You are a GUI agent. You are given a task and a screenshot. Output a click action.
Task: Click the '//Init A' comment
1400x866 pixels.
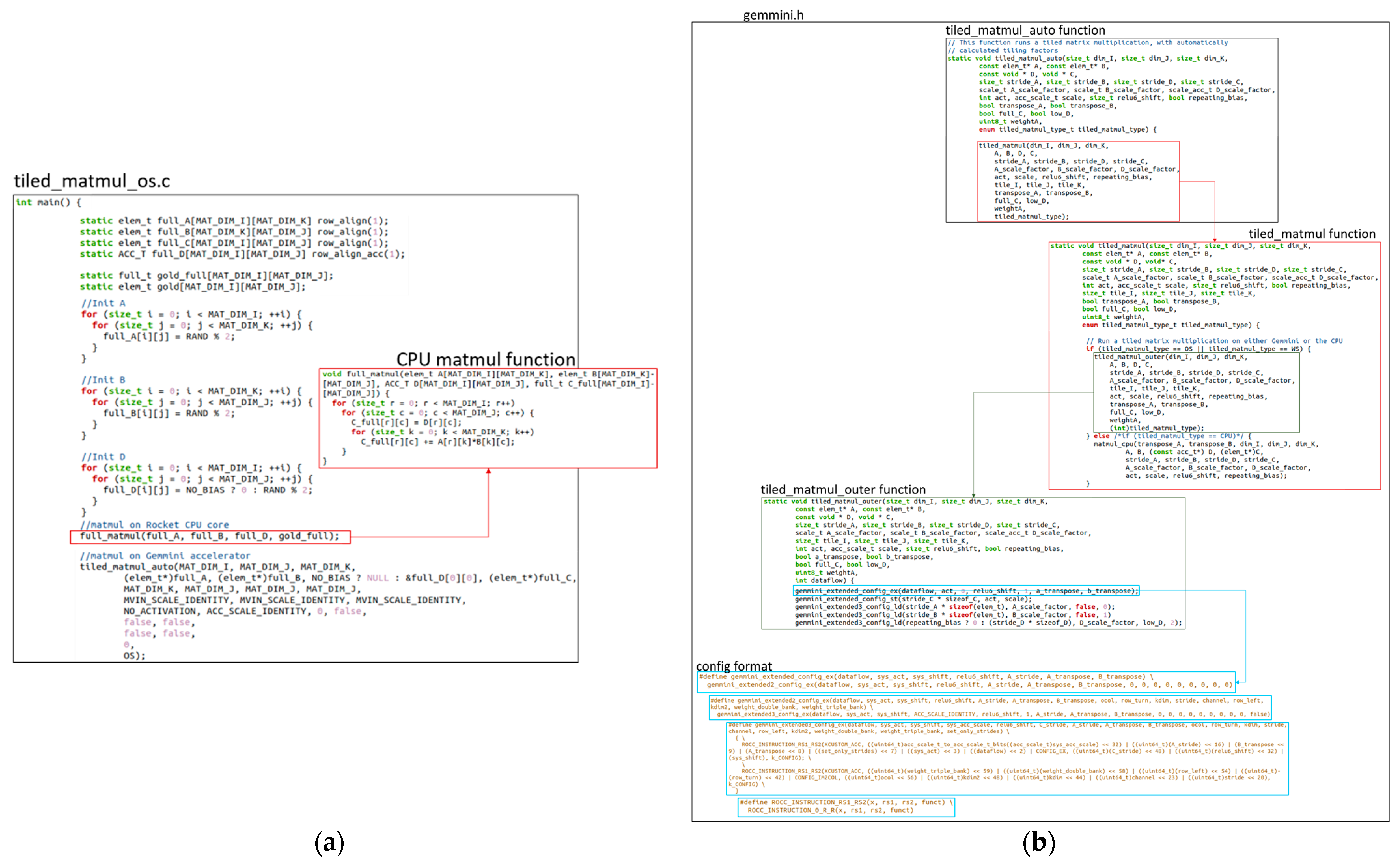[x=103, y=303]
